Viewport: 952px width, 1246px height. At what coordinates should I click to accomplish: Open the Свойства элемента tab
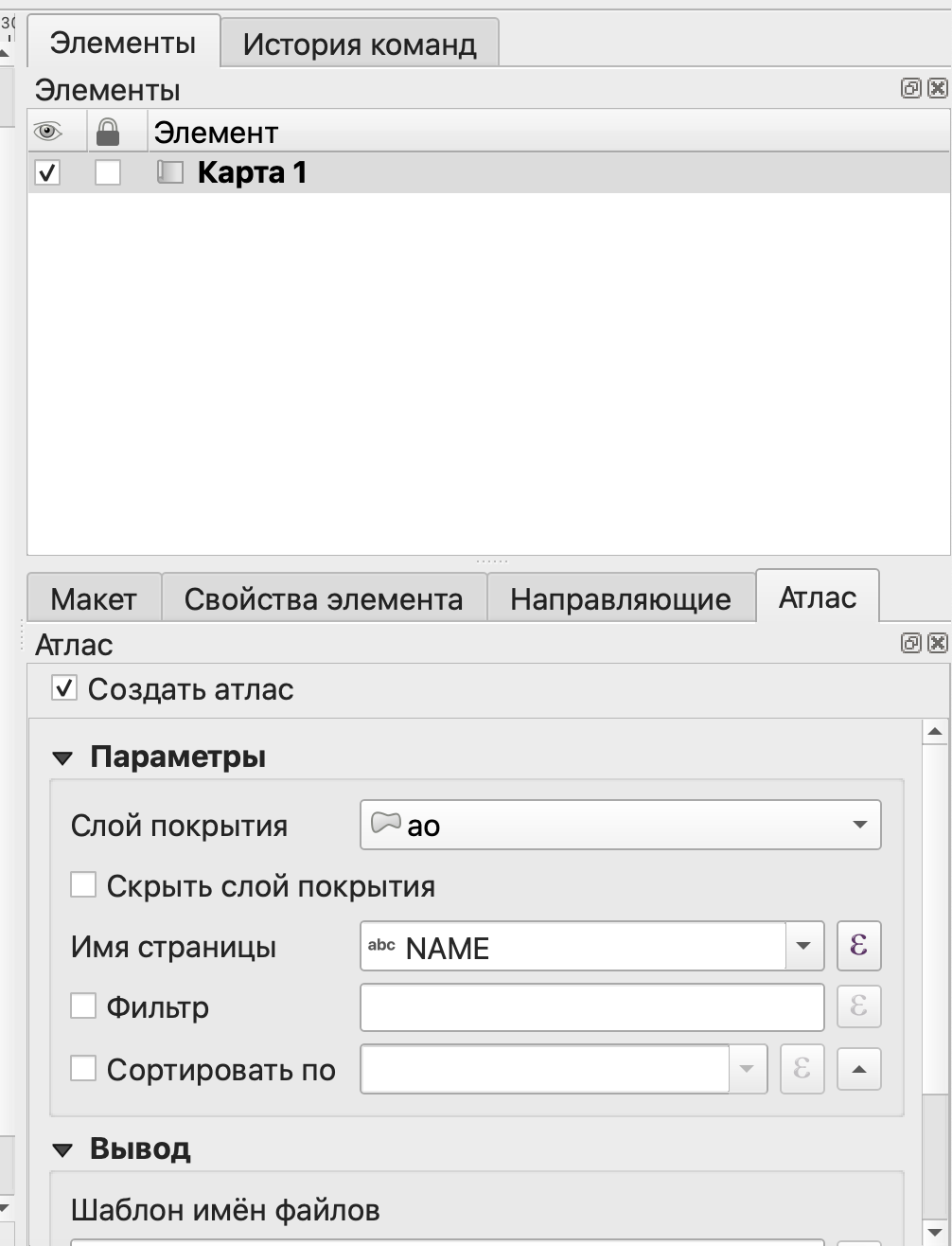[323, 598]
